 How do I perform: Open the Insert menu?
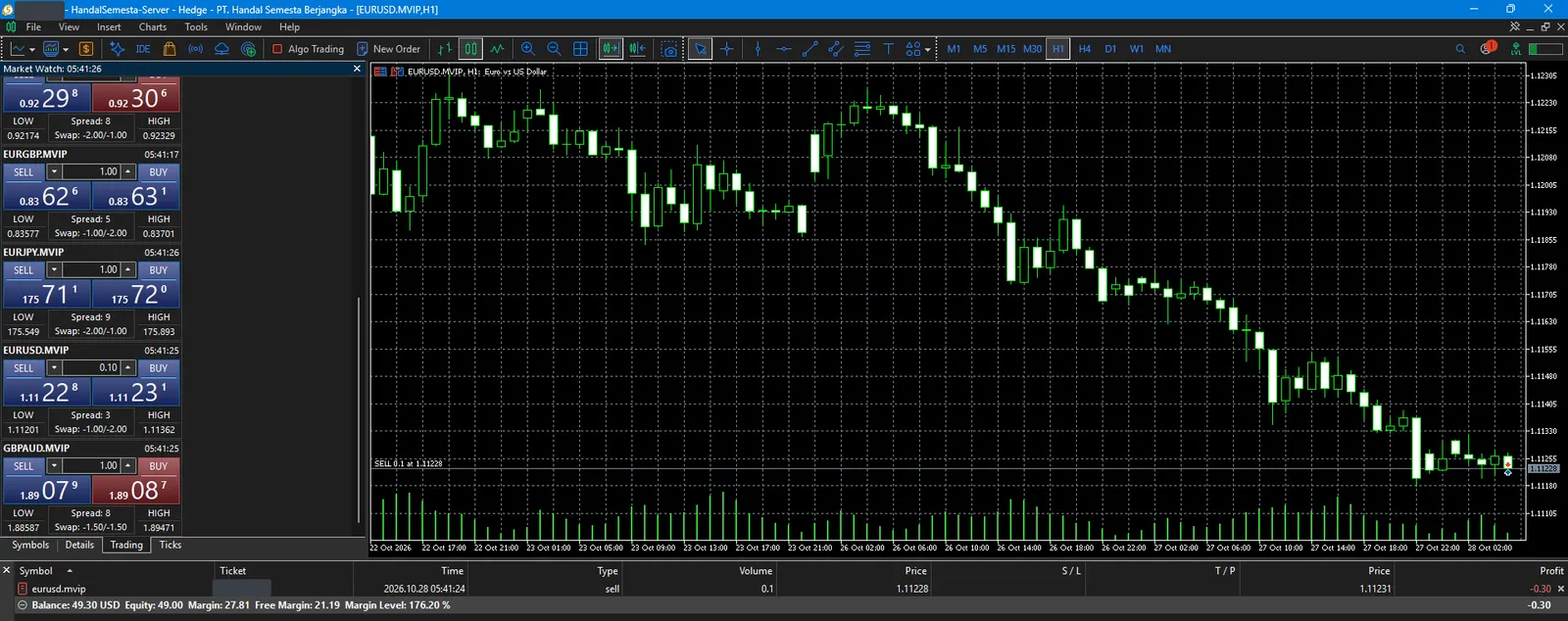click(109, 27)
